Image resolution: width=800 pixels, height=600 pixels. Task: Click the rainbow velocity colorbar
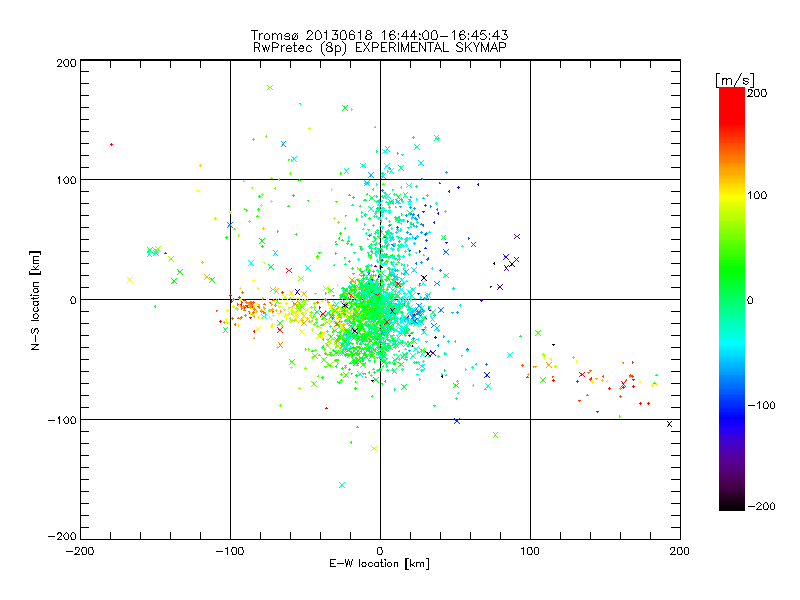coord(732,299)
